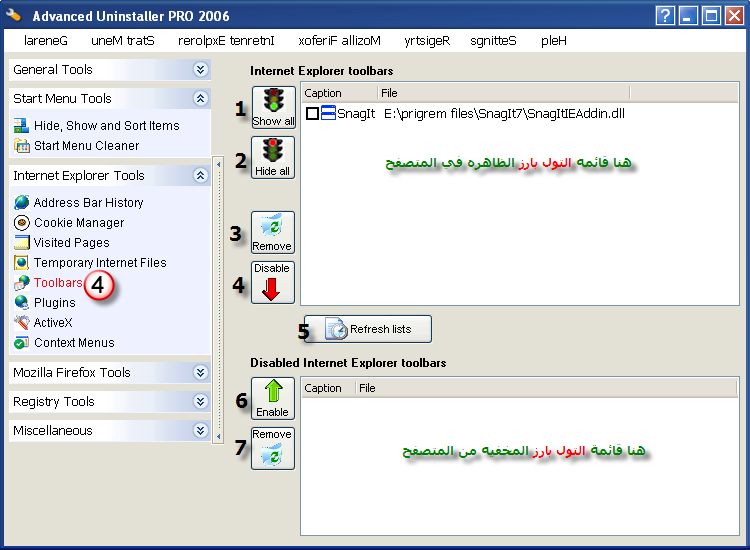Click the wrench application icon in title bar
Image resolution: width=750 pixels, height=550 pixels.
[x=14, y=15]
